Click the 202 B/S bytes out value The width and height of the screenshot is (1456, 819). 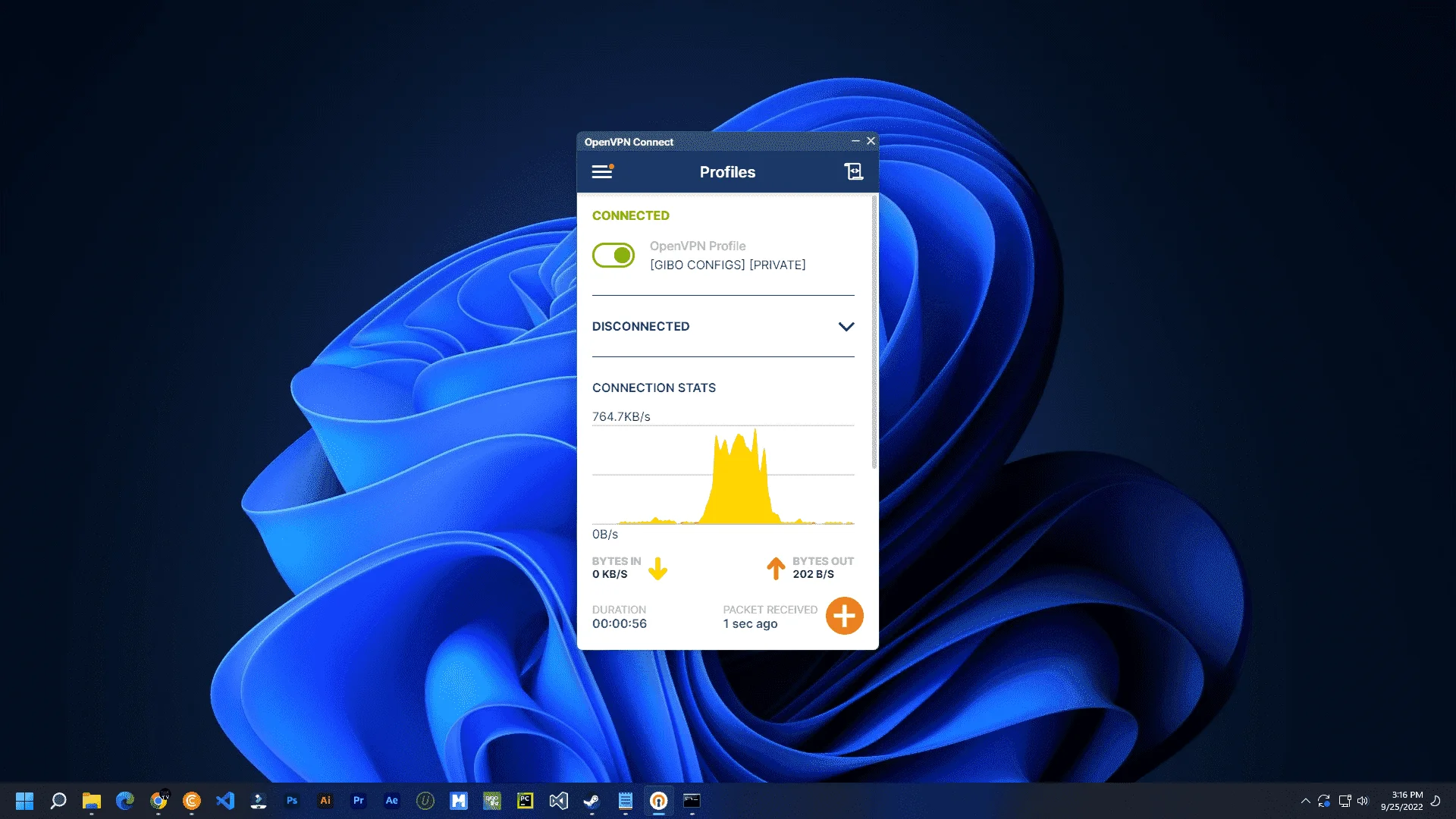coord(813,574)
